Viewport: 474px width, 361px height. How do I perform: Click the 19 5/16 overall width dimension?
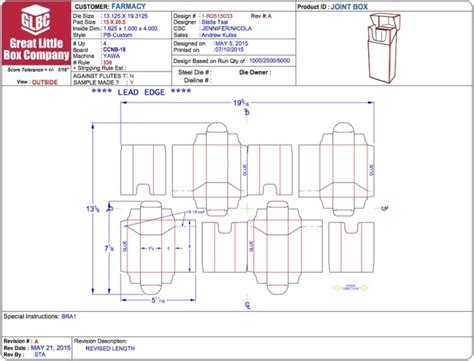click(241, 103)
